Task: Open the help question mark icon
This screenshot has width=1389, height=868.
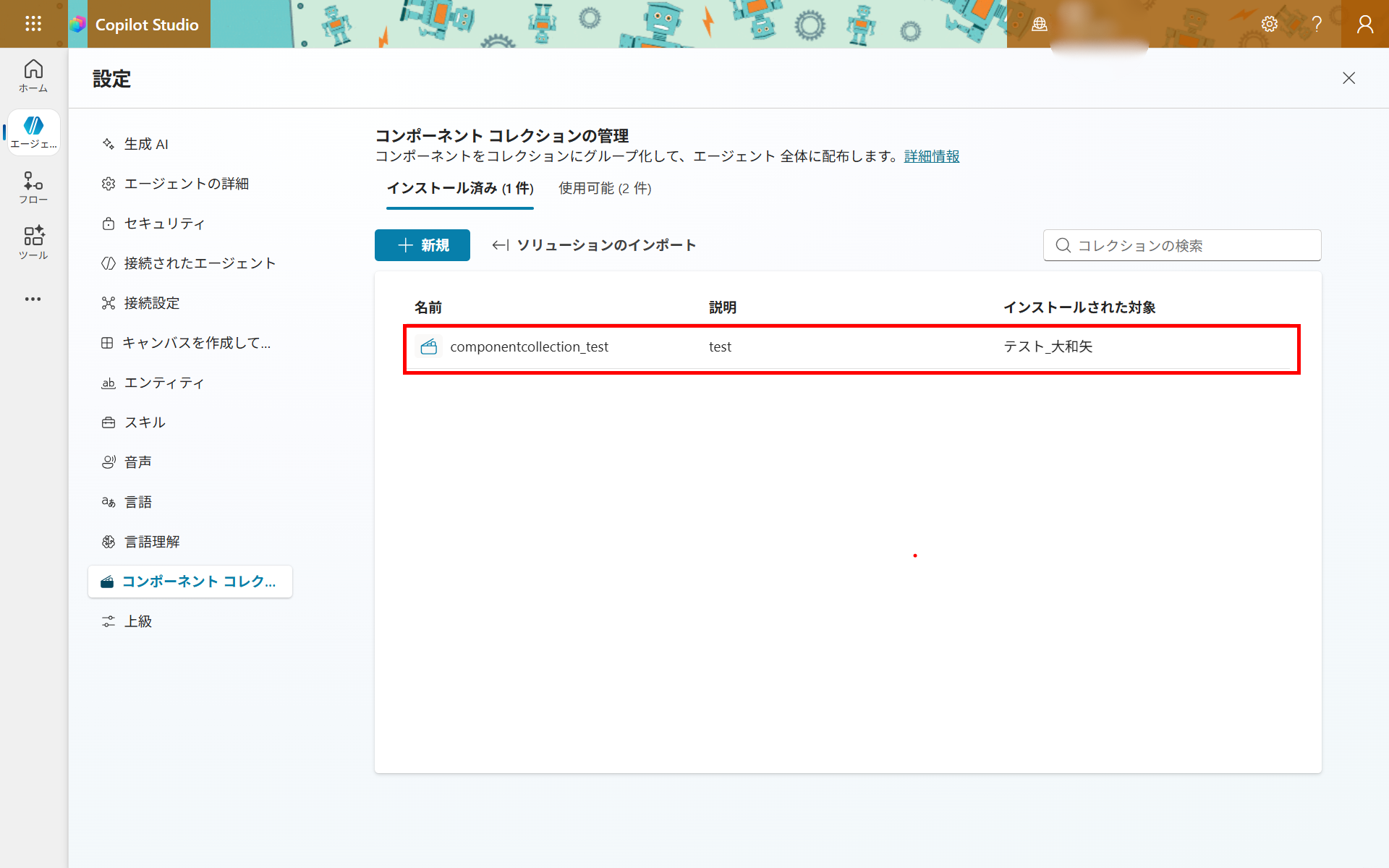Action: coord(1317,25)
